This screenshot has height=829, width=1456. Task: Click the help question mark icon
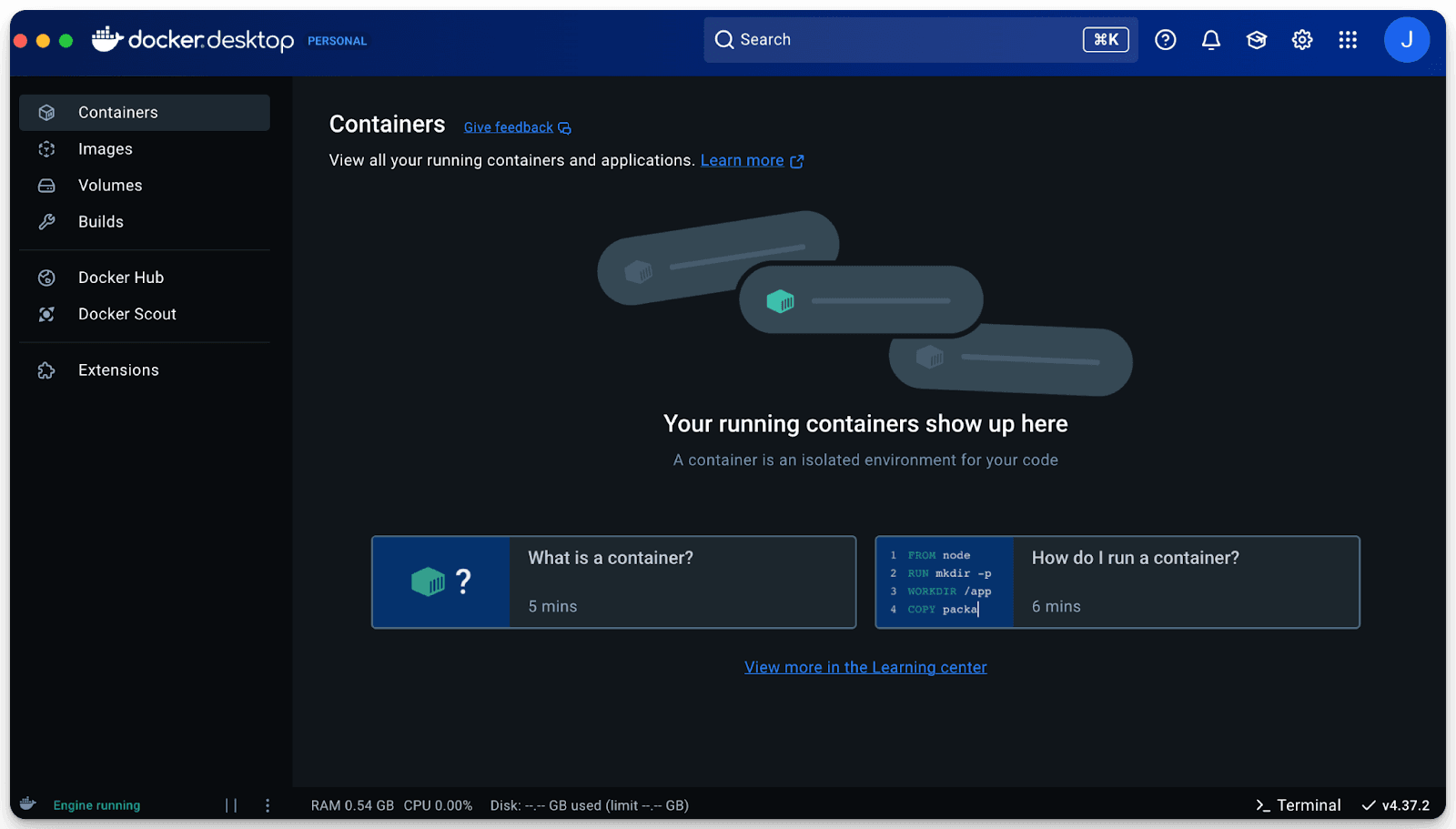click(x=1165, y=39)
